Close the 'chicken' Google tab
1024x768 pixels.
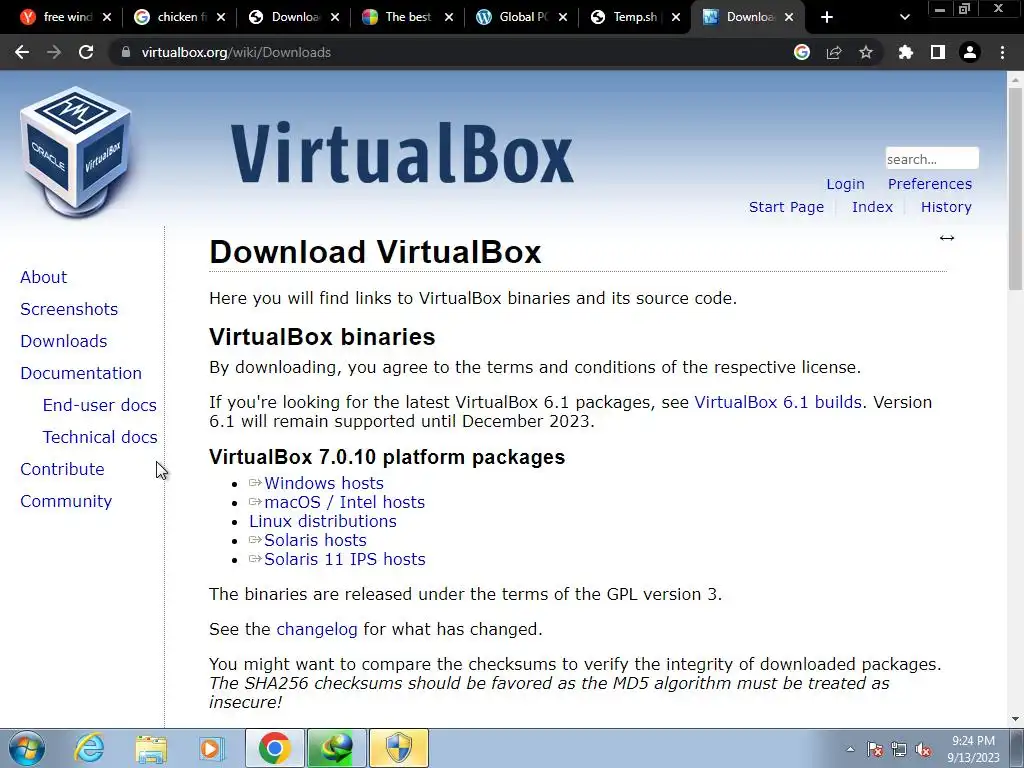click(x=221, y=17)
